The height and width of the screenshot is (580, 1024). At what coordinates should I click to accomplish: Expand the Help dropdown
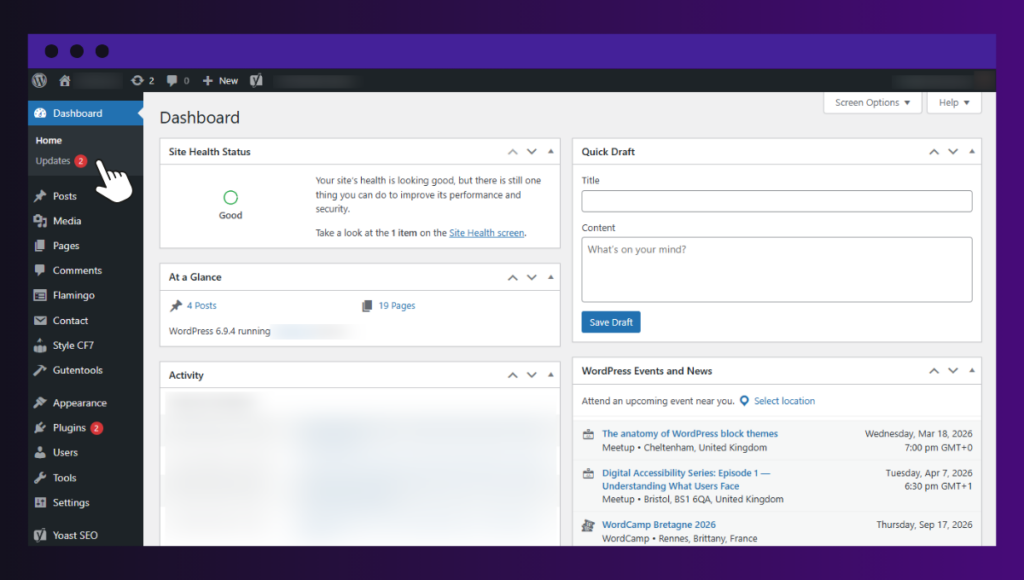pos(952,102)
